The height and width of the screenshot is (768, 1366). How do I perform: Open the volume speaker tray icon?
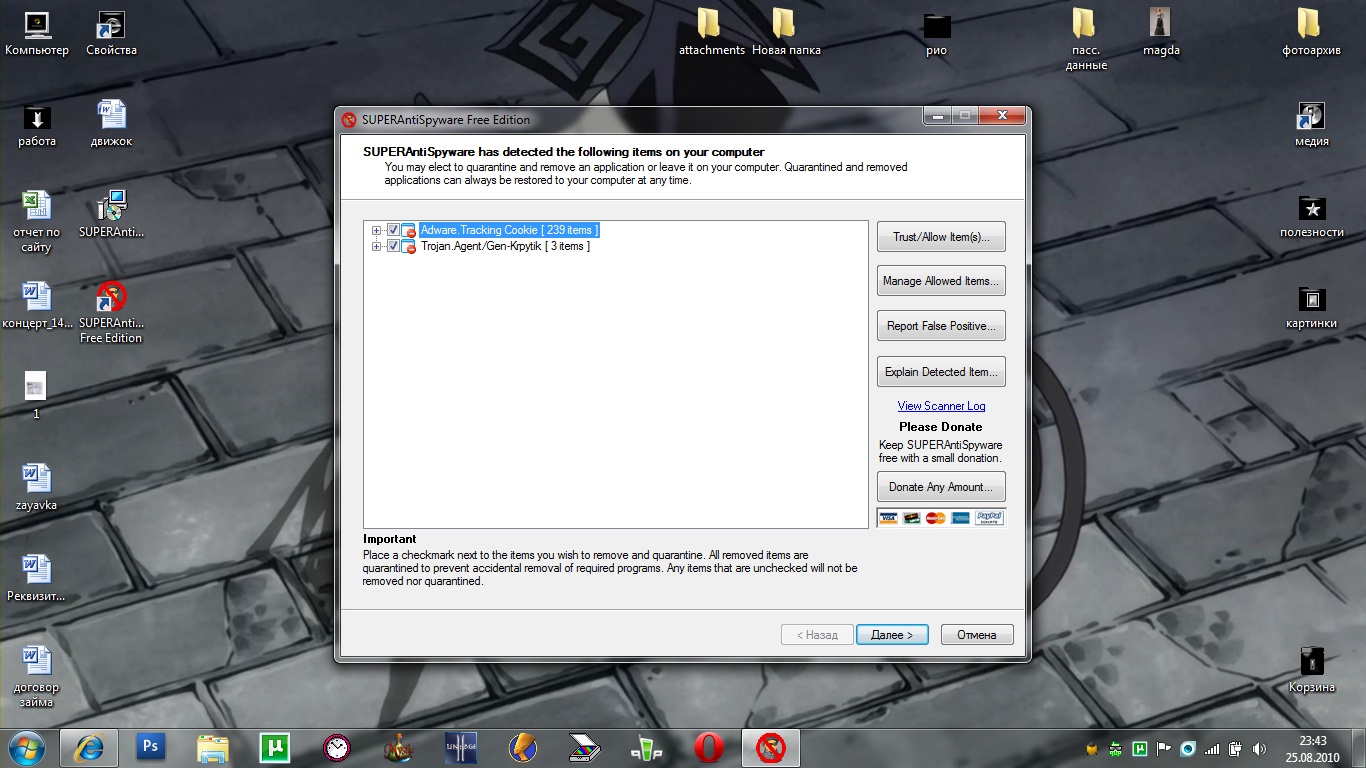[x=1260, y=748]
